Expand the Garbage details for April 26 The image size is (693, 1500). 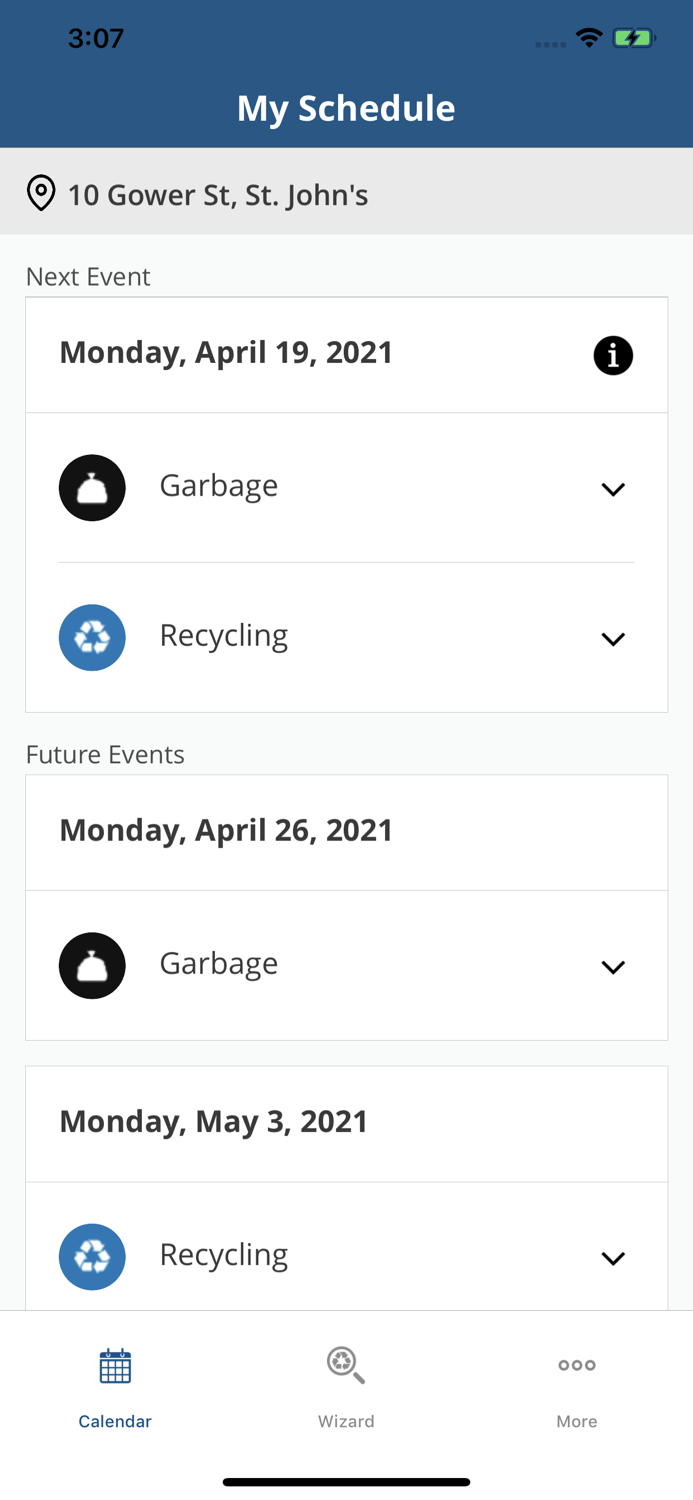pyautogui.click(x=615, y=965)
